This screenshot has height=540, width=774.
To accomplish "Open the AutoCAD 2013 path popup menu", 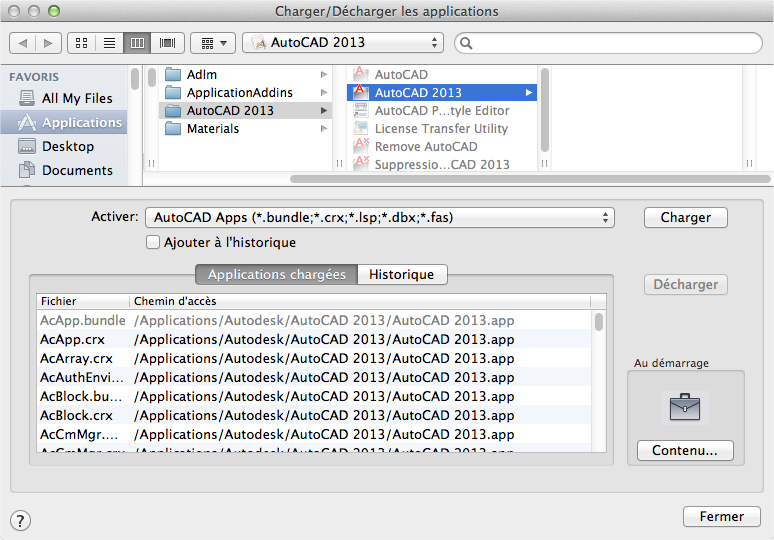I will coord(343,43).
